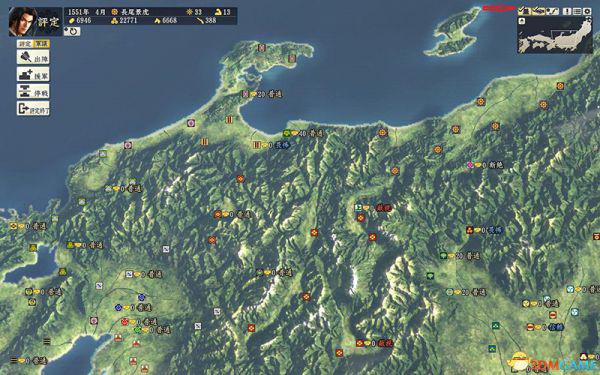
Task: Toggle the first checked castle display filter
Action: tap(524, 10)
